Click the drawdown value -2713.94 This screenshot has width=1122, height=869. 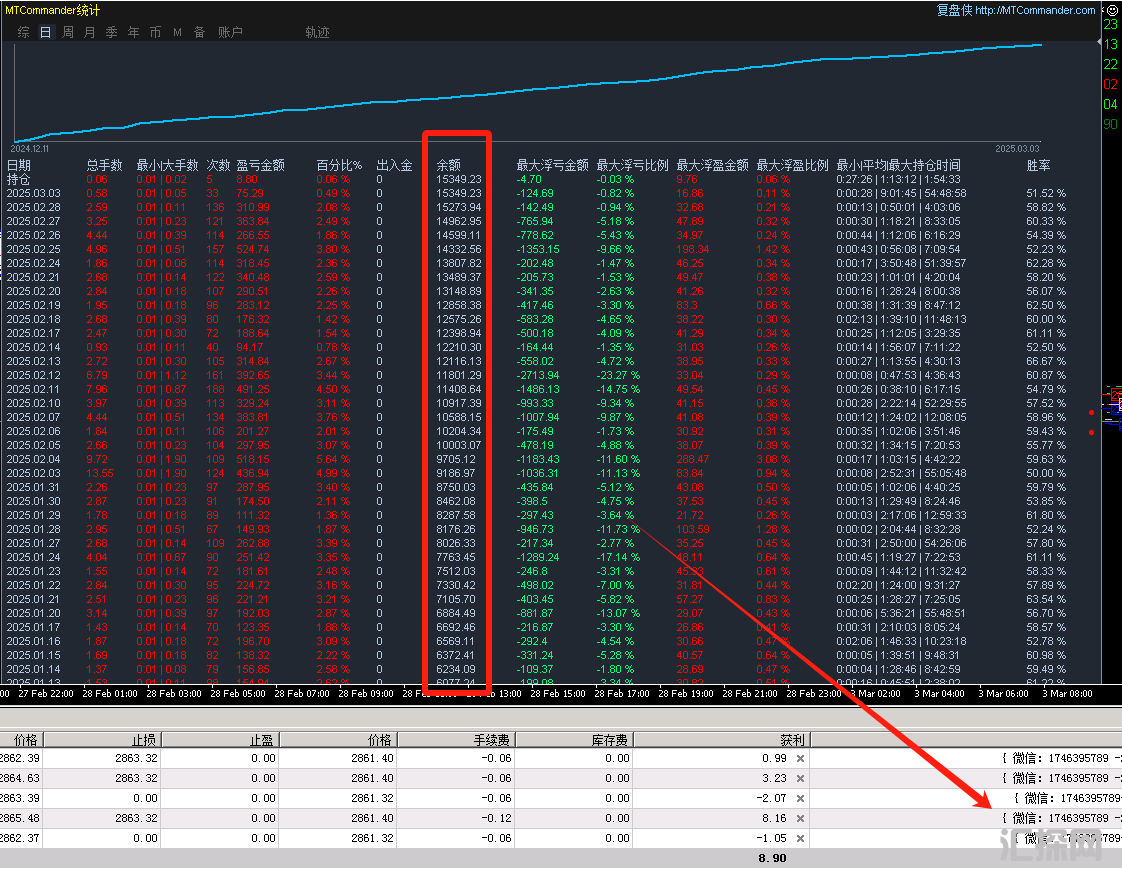tap(537, 375)
